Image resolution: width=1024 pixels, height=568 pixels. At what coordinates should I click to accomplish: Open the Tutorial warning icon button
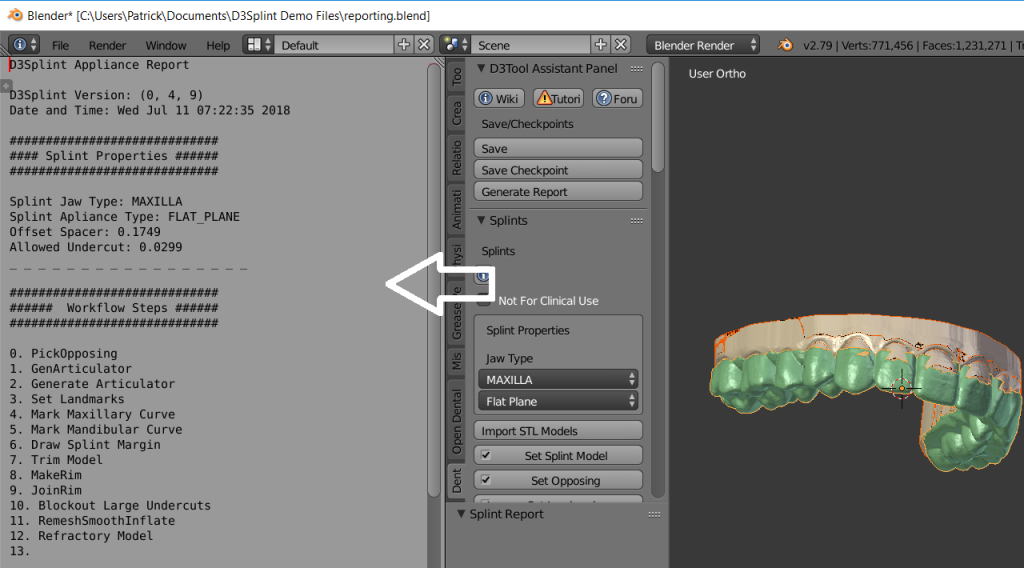pyautogui.click(x=558, y=99)
